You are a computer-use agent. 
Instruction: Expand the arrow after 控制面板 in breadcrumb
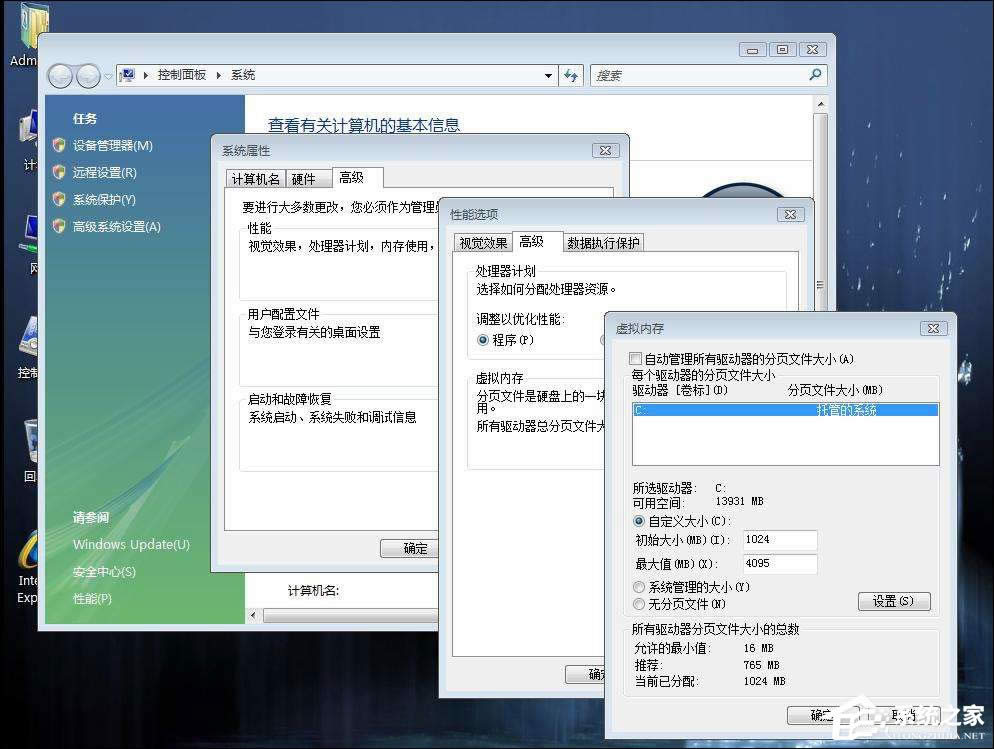[220, 76]
